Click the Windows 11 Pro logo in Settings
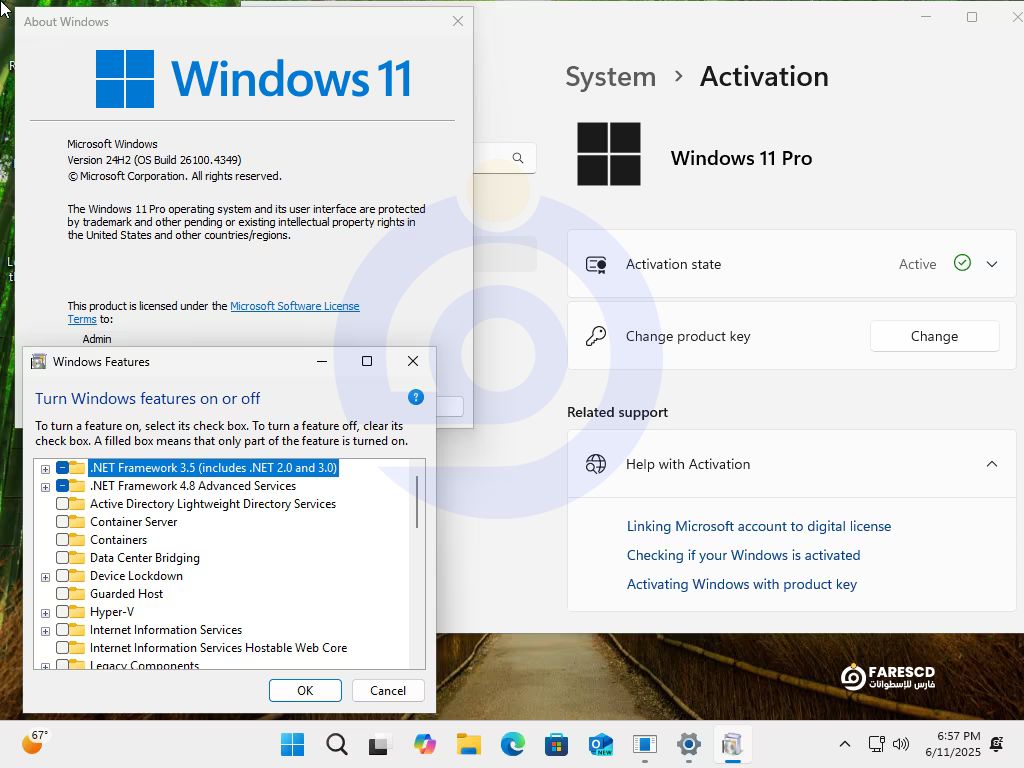Viewport: 1024px width, 768px height. click(x=609, y=154)
